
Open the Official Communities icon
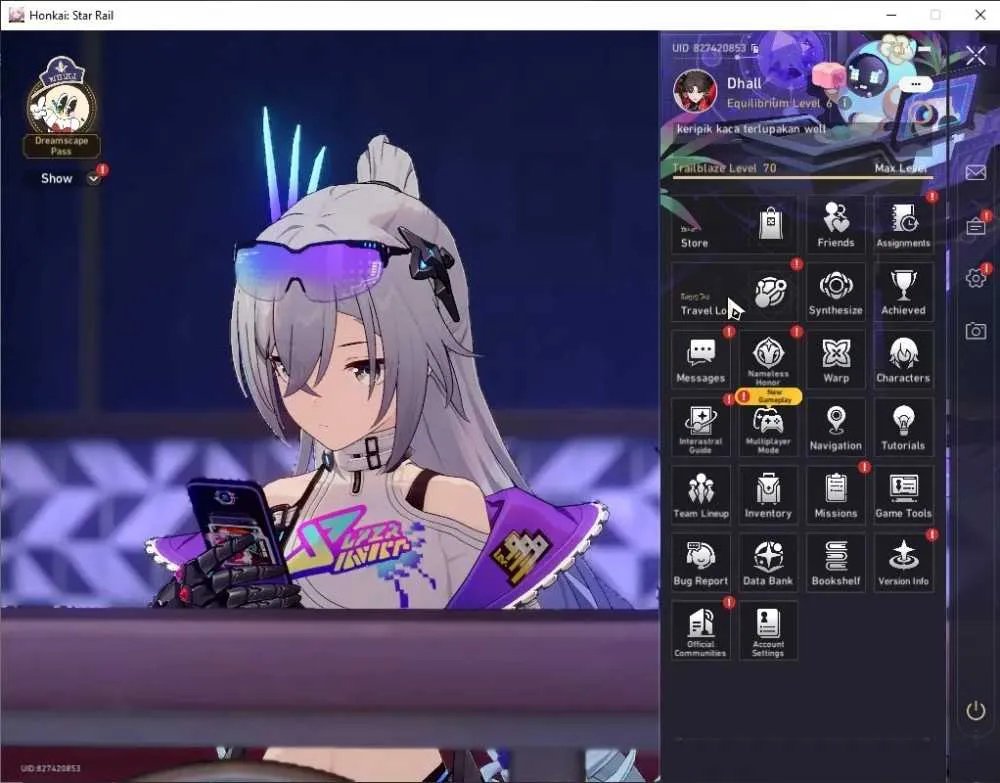(x=700, y=630)
